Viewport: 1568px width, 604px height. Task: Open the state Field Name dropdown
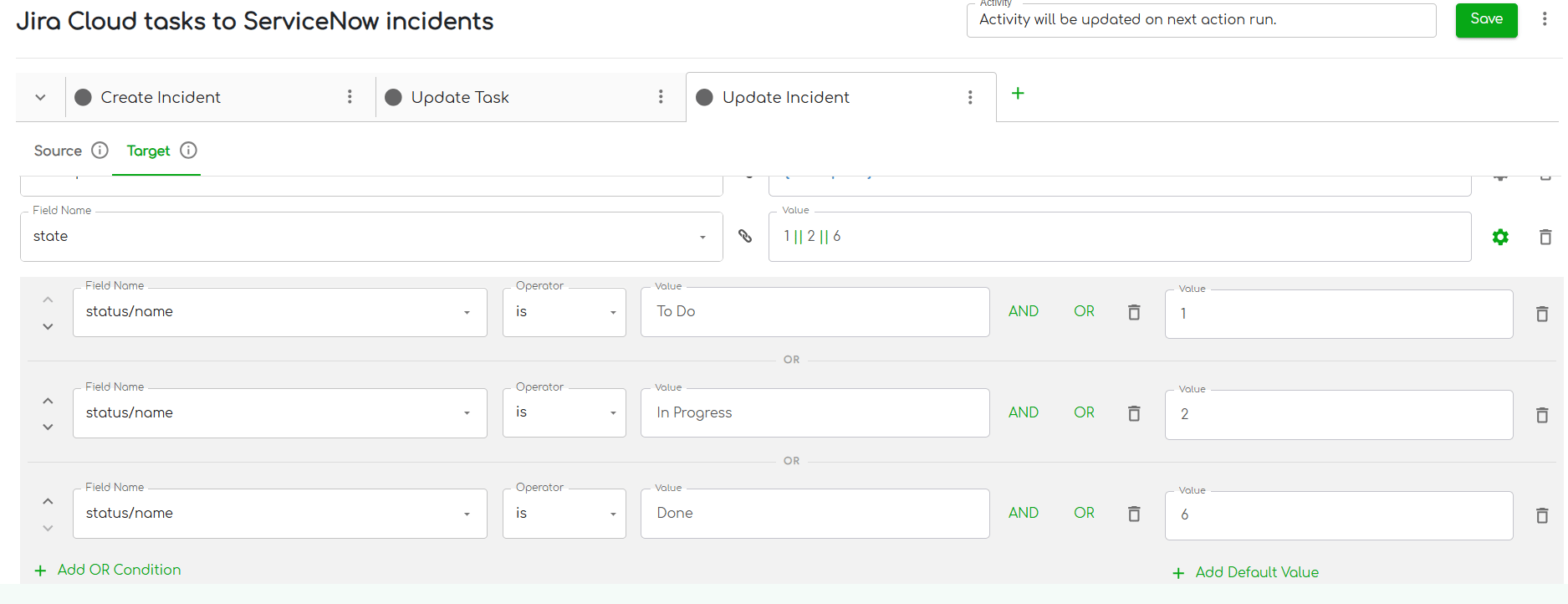(371, 237)
